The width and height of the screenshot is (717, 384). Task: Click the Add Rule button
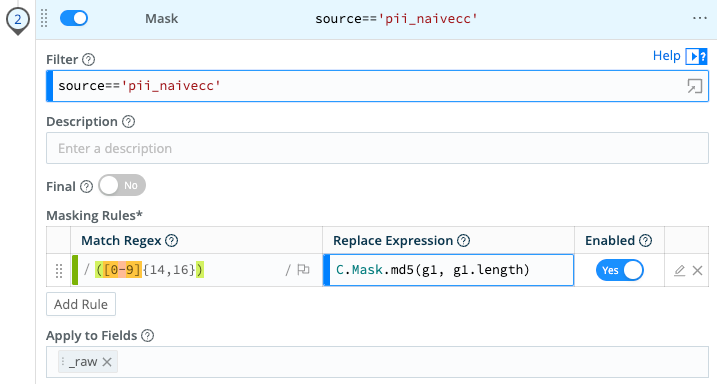[x=81, y=304]
